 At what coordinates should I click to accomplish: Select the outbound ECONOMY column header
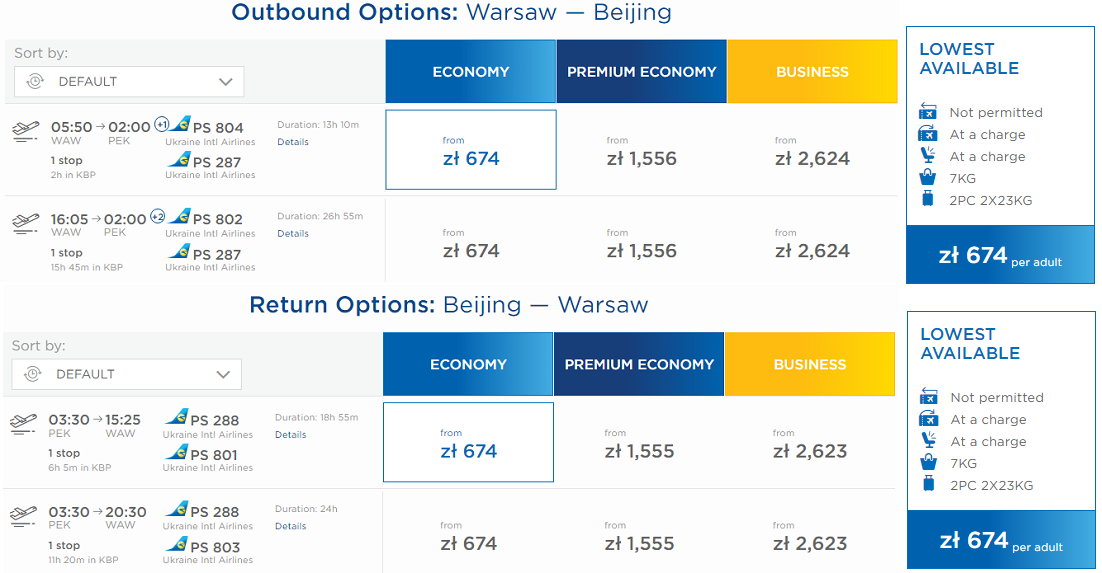click(471, 72)
